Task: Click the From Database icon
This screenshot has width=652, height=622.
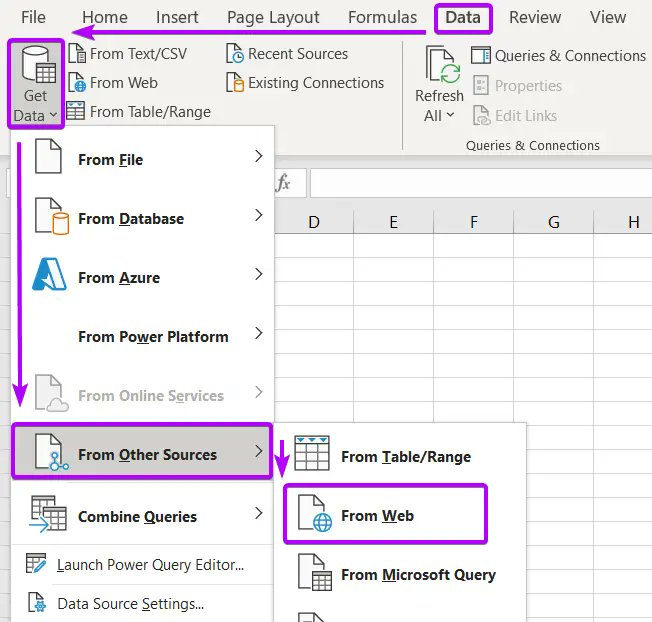Action: tap(52, 216)
